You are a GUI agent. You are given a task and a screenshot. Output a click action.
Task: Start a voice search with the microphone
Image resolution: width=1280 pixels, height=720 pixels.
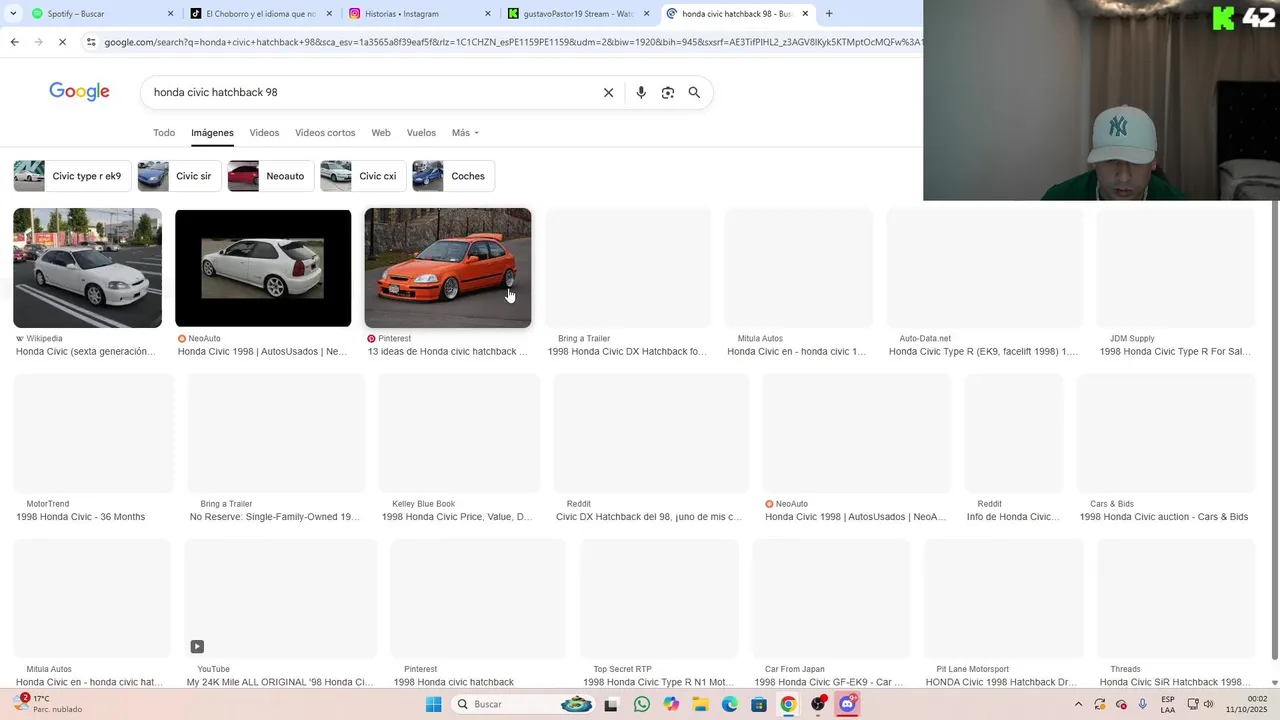pyautogui.click(x=641, y=92)
